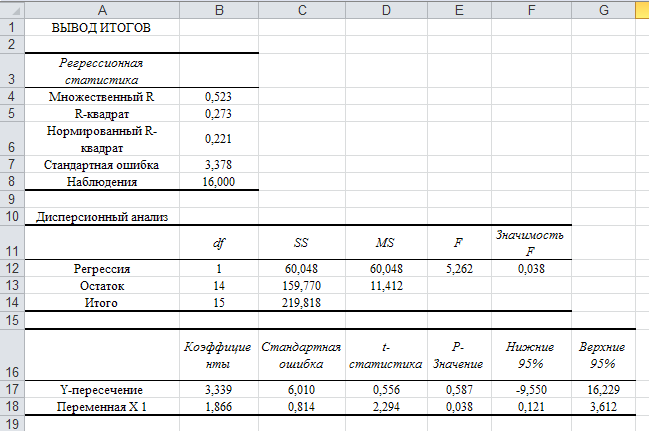Click the value 0,523
649x431 pixels.
[x=219, y=96]
